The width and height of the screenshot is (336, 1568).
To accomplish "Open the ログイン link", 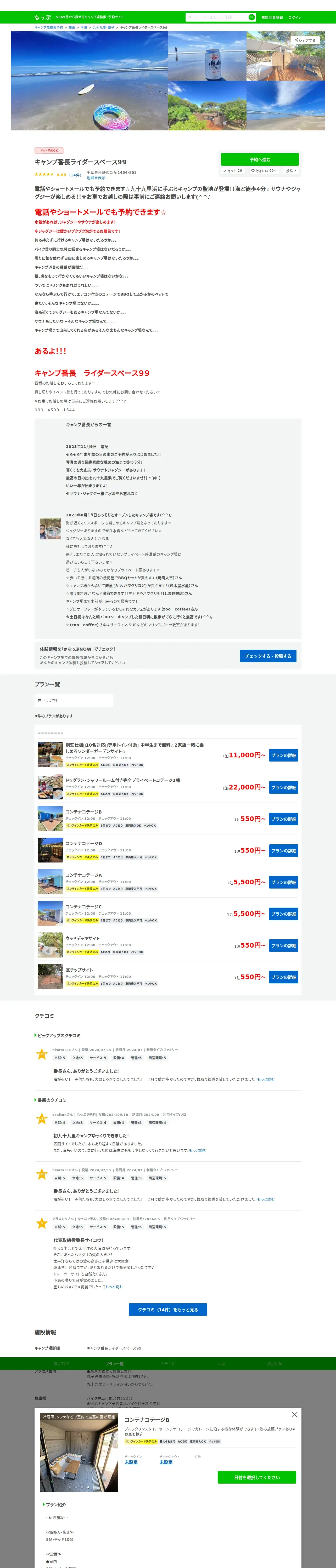I will pos(295,18).
